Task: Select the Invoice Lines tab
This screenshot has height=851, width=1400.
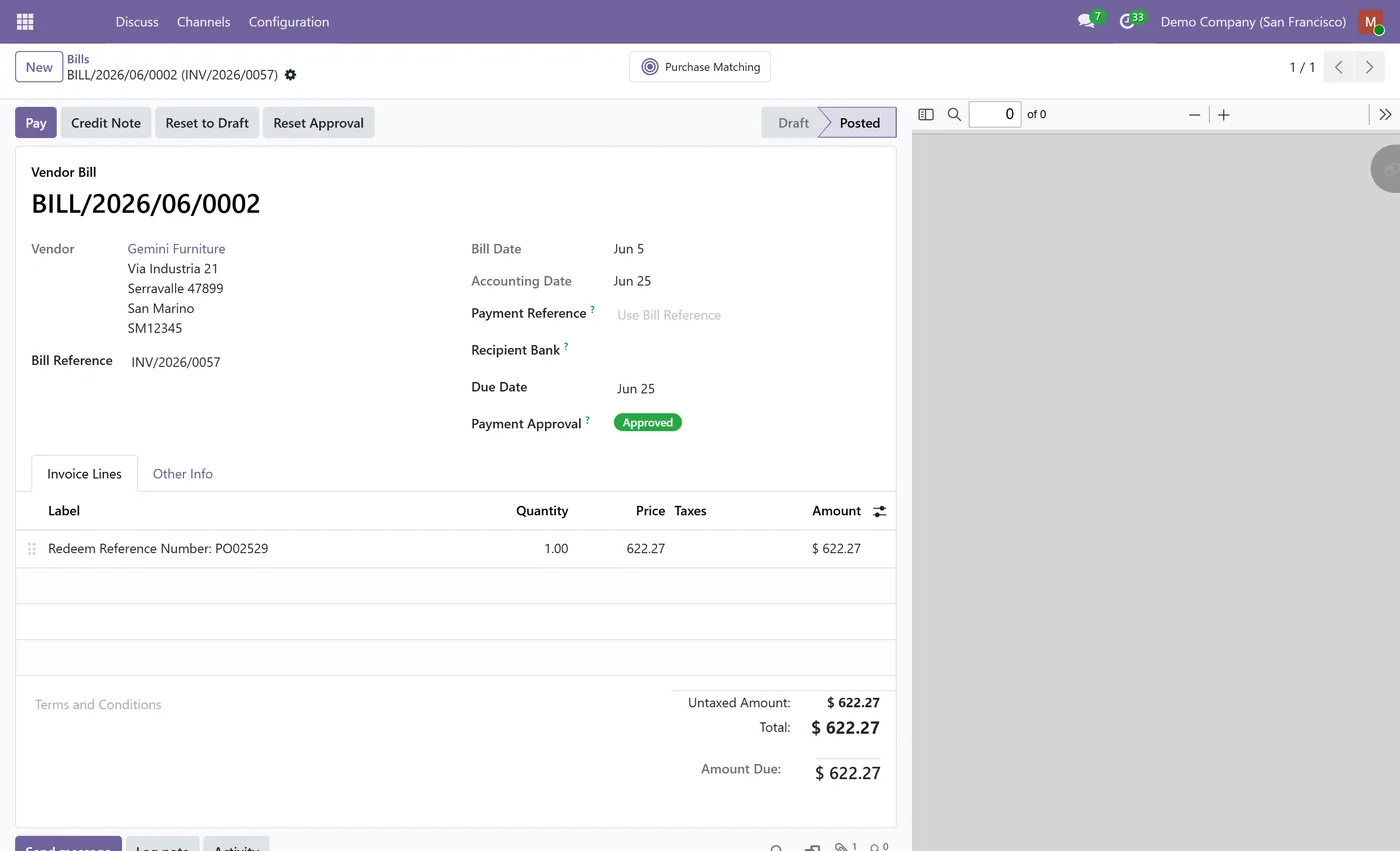Action: [84, 474]
